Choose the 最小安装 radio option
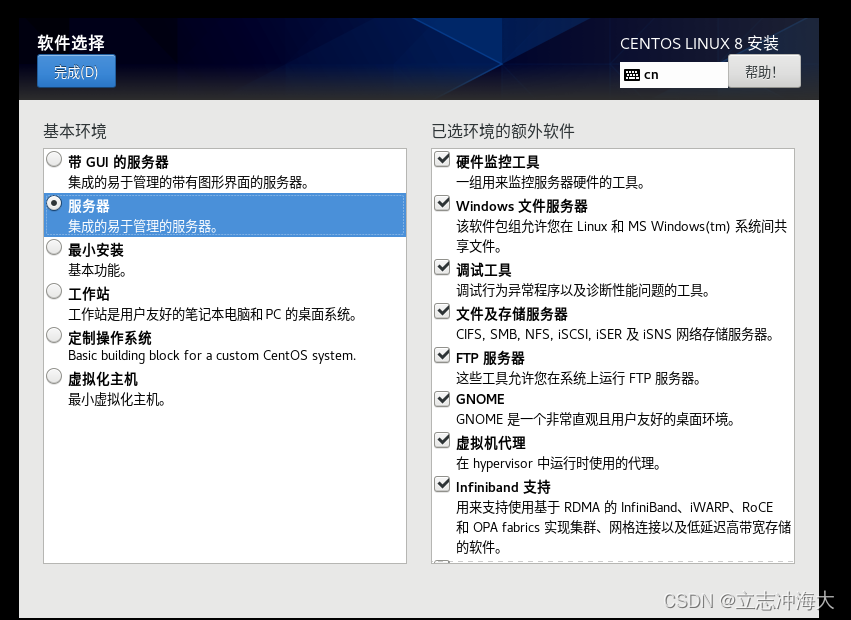The width and height of the screenshot is (851, 620). tap(54, 247)
